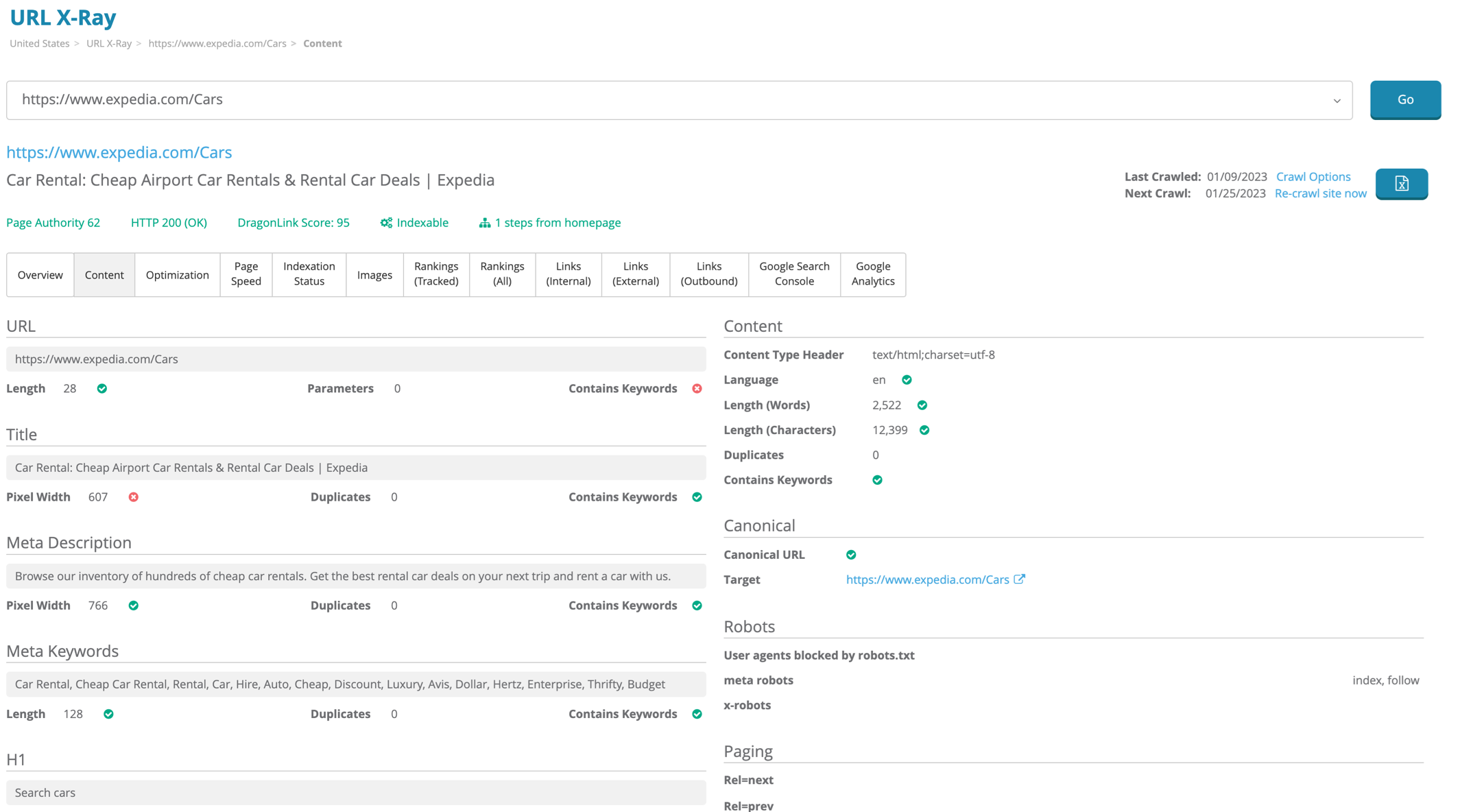This screenshot has width=1458, height=812.
Task: Click red X icon beside Title Pixel Width 607
Action: pos(134,497)
